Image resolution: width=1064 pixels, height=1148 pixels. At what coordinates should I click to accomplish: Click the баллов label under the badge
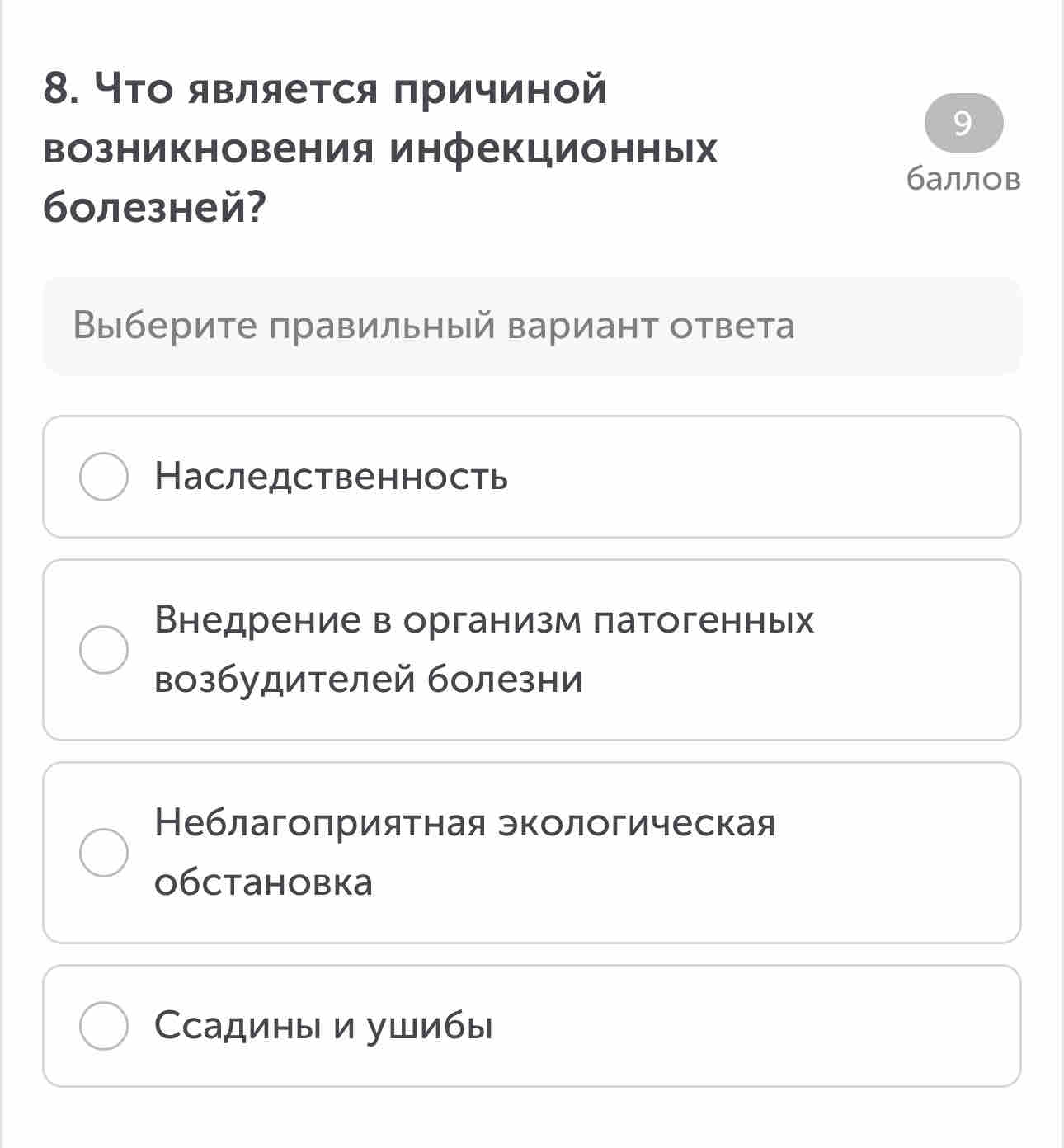pos(963,179)
